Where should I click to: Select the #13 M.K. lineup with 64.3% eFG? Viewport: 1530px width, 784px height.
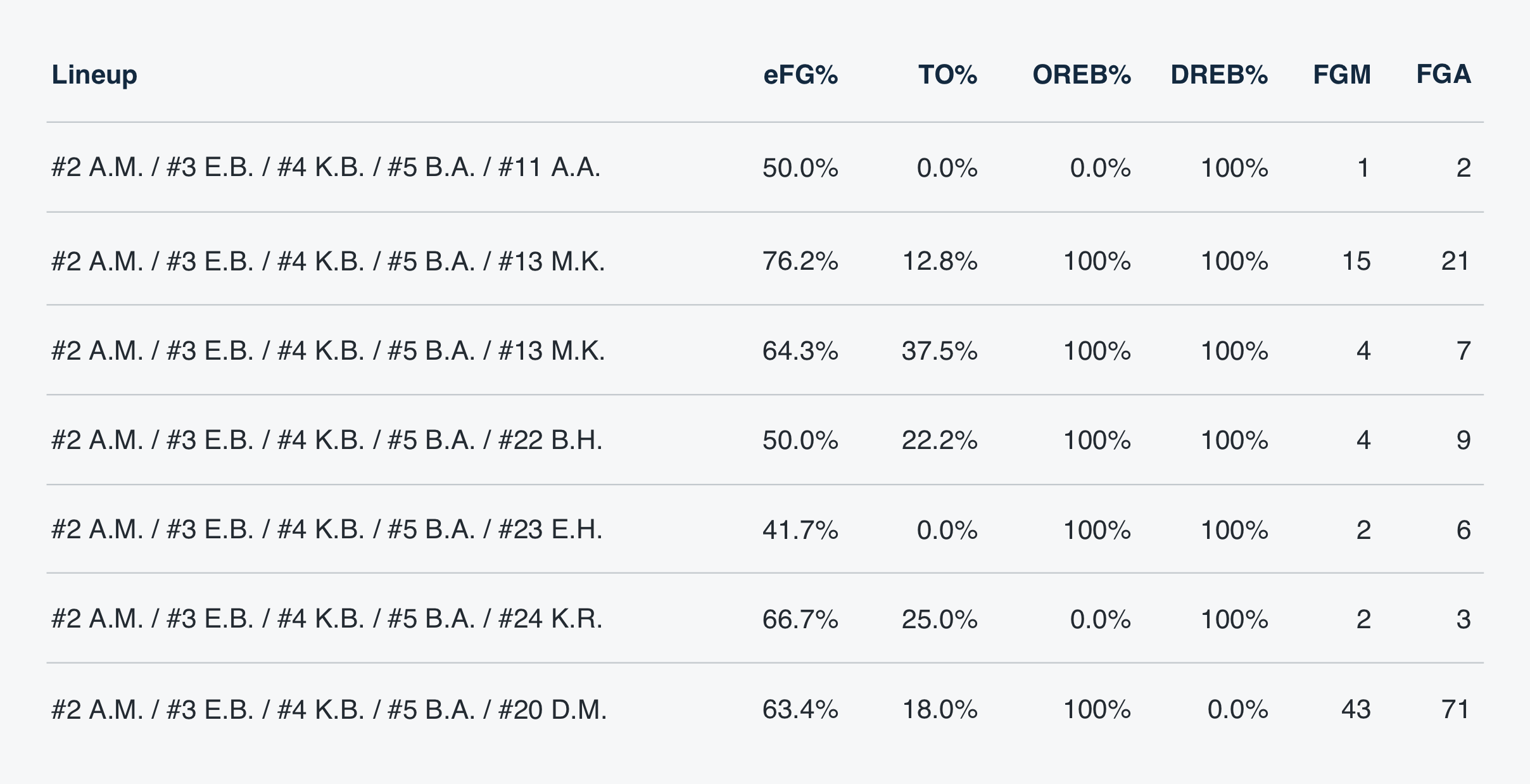(327, 351)
